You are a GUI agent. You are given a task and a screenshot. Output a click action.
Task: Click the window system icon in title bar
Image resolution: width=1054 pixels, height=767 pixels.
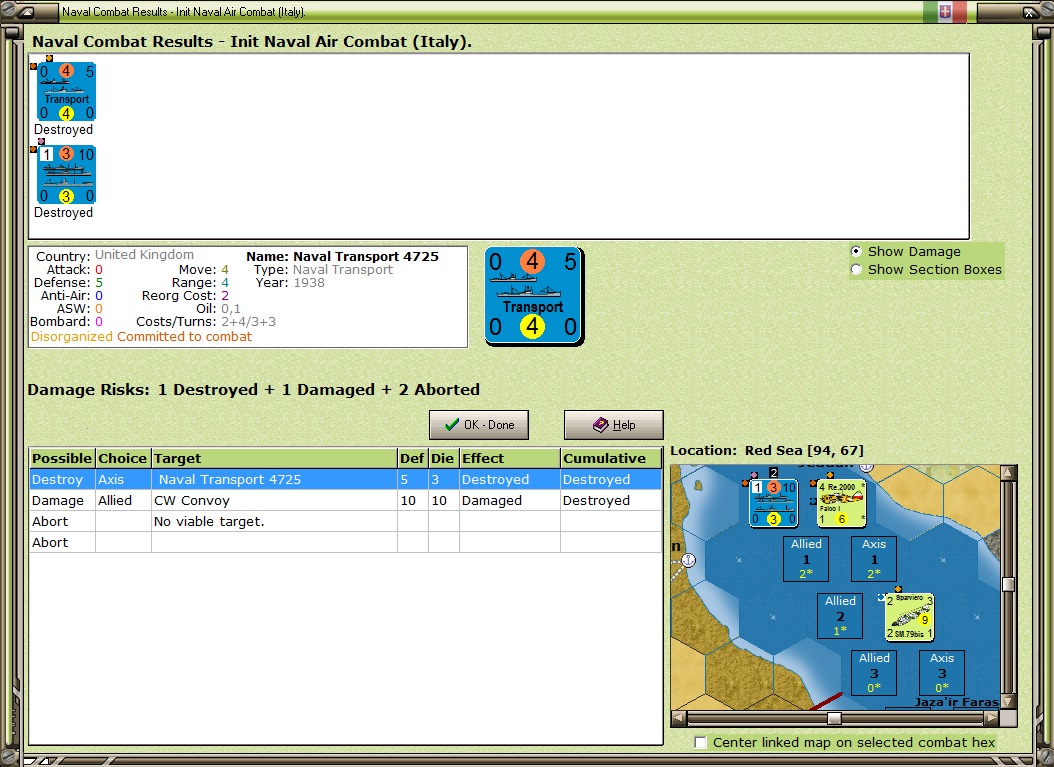tap(25, 11)
